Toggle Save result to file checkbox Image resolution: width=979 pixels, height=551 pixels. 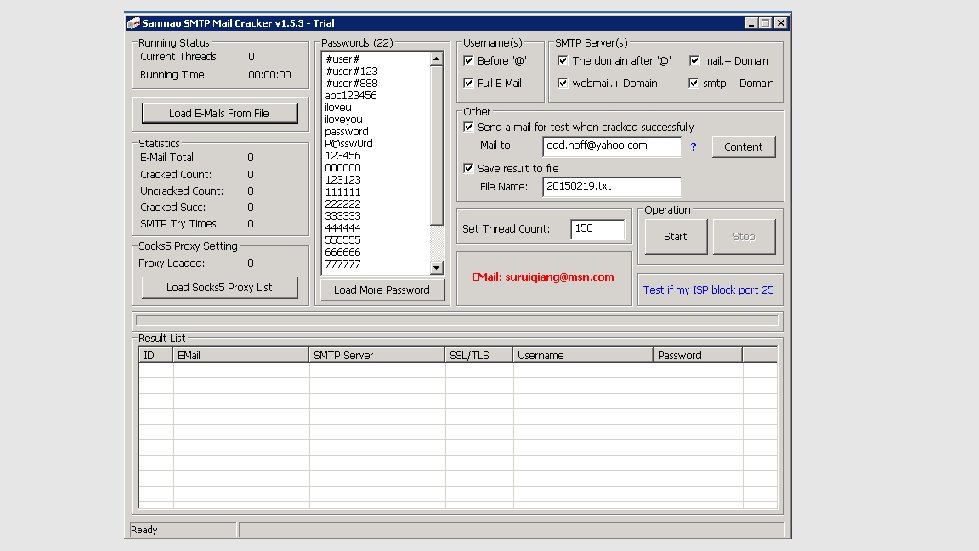(x=468, y=168)
